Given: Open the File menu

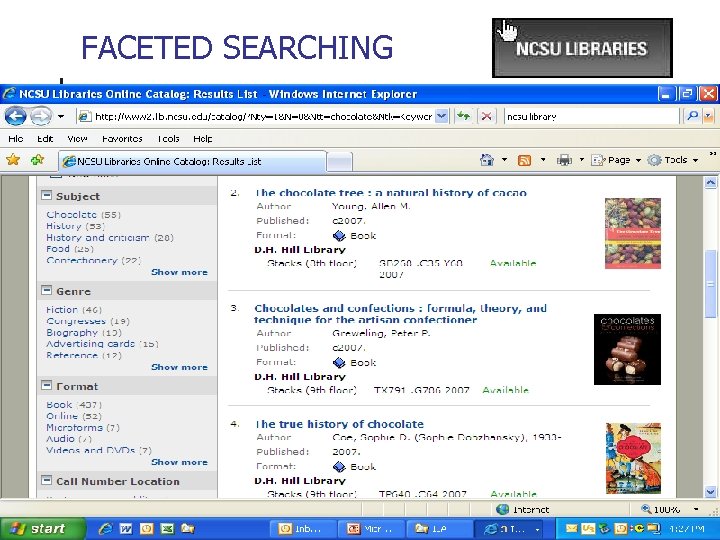Looking at the screenshot, I should [x=16, y=139].
